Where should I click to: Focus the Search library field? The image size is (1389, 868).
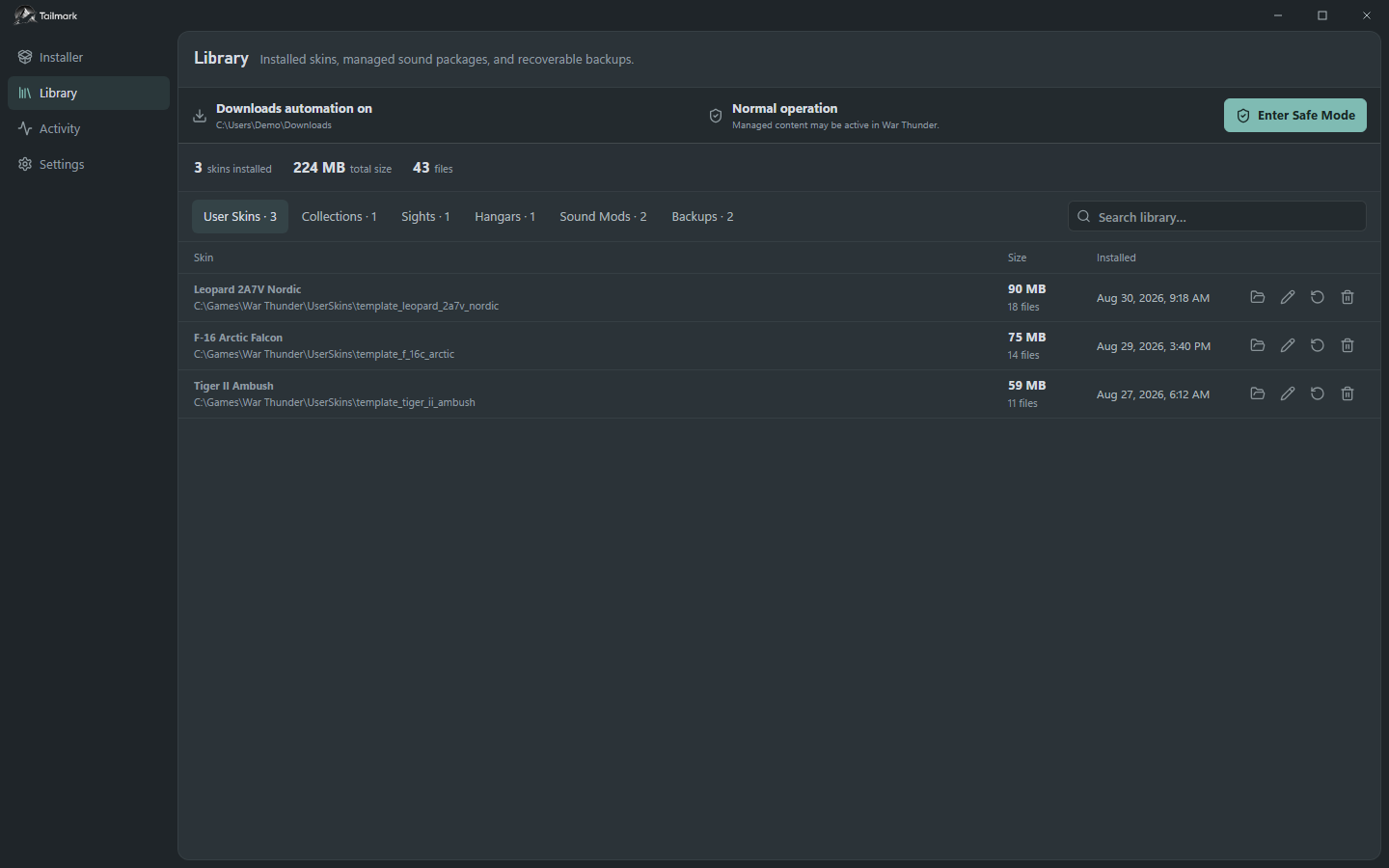pos(1216,217)
